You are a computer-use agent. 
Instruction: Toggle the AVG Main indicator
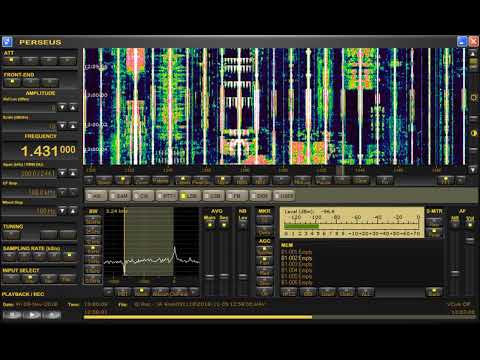(210, 225)
